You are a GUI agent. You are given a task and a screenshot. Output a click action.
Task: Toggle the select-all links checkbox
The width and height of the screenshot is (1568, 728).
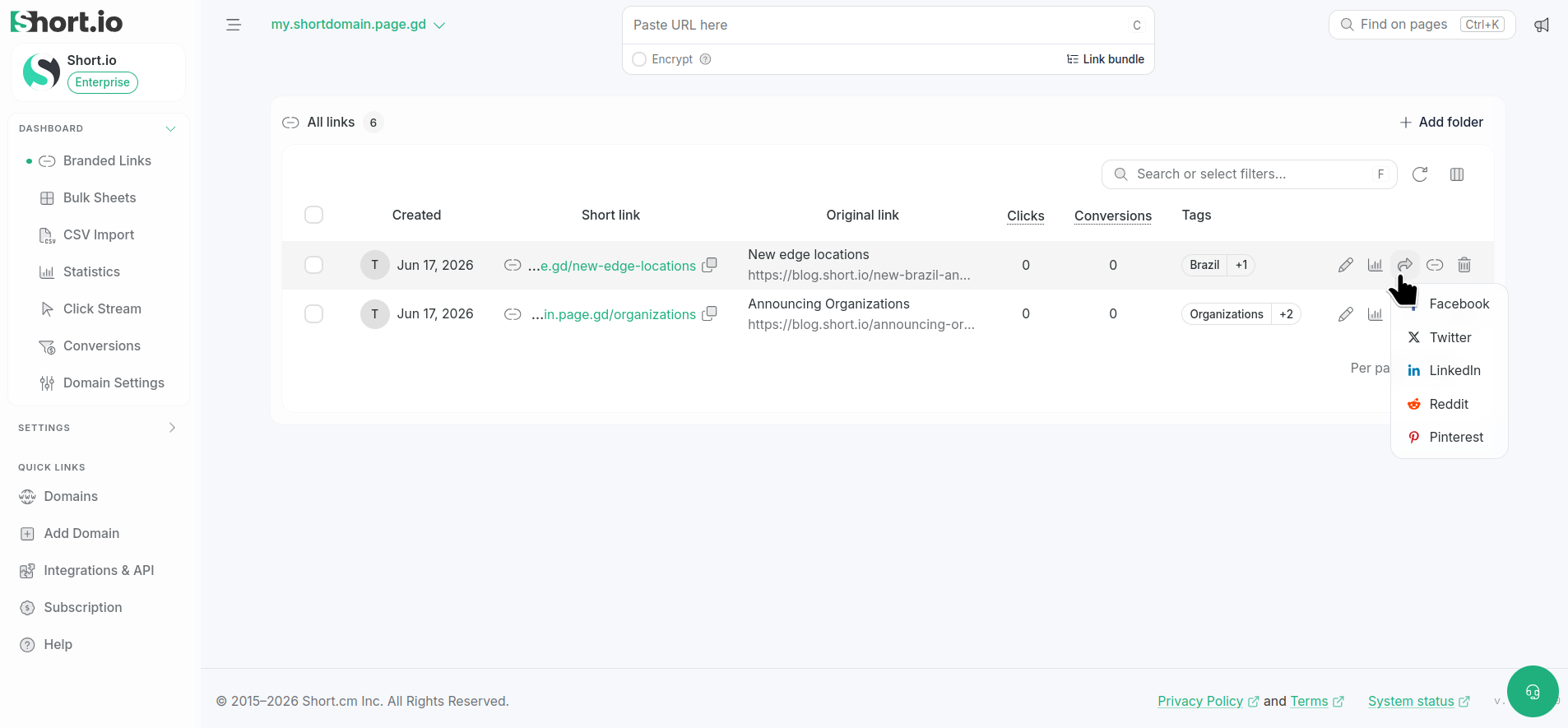[x=313, y=215]
